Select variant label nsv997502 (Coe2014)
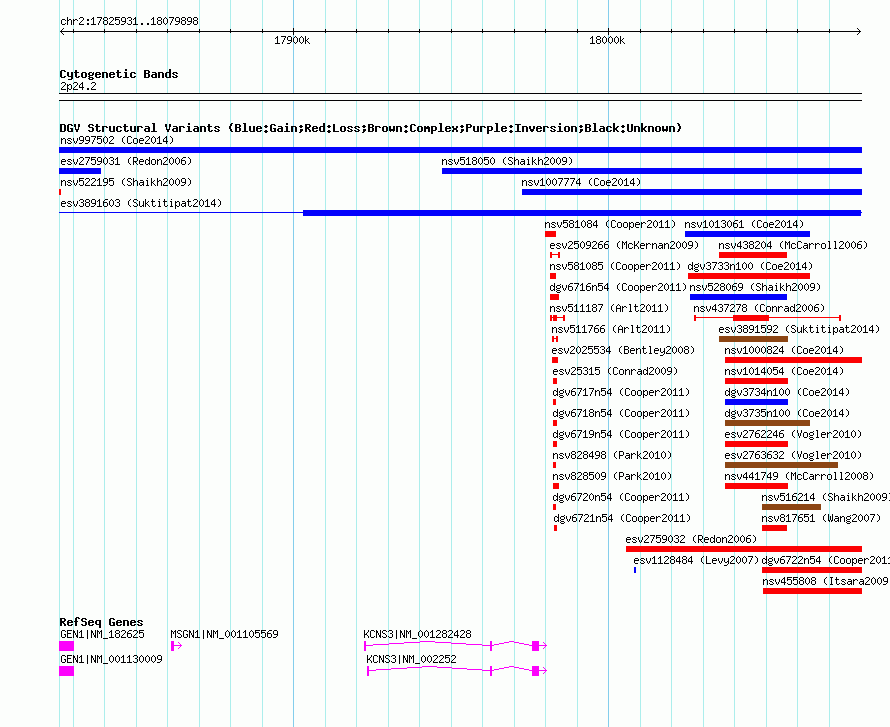This screenshot has width=890, height=727. click(x=117, y=140)
